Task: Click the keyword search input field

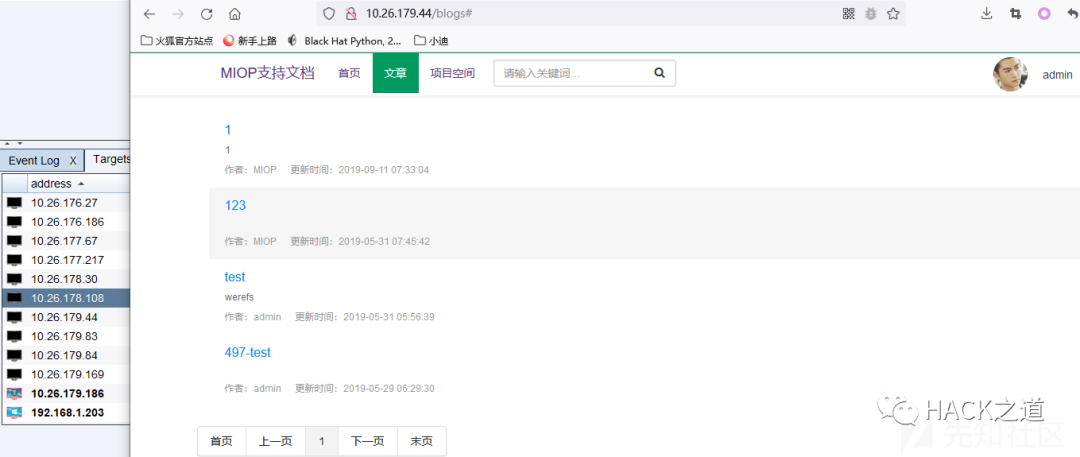Action: [570, 74]
